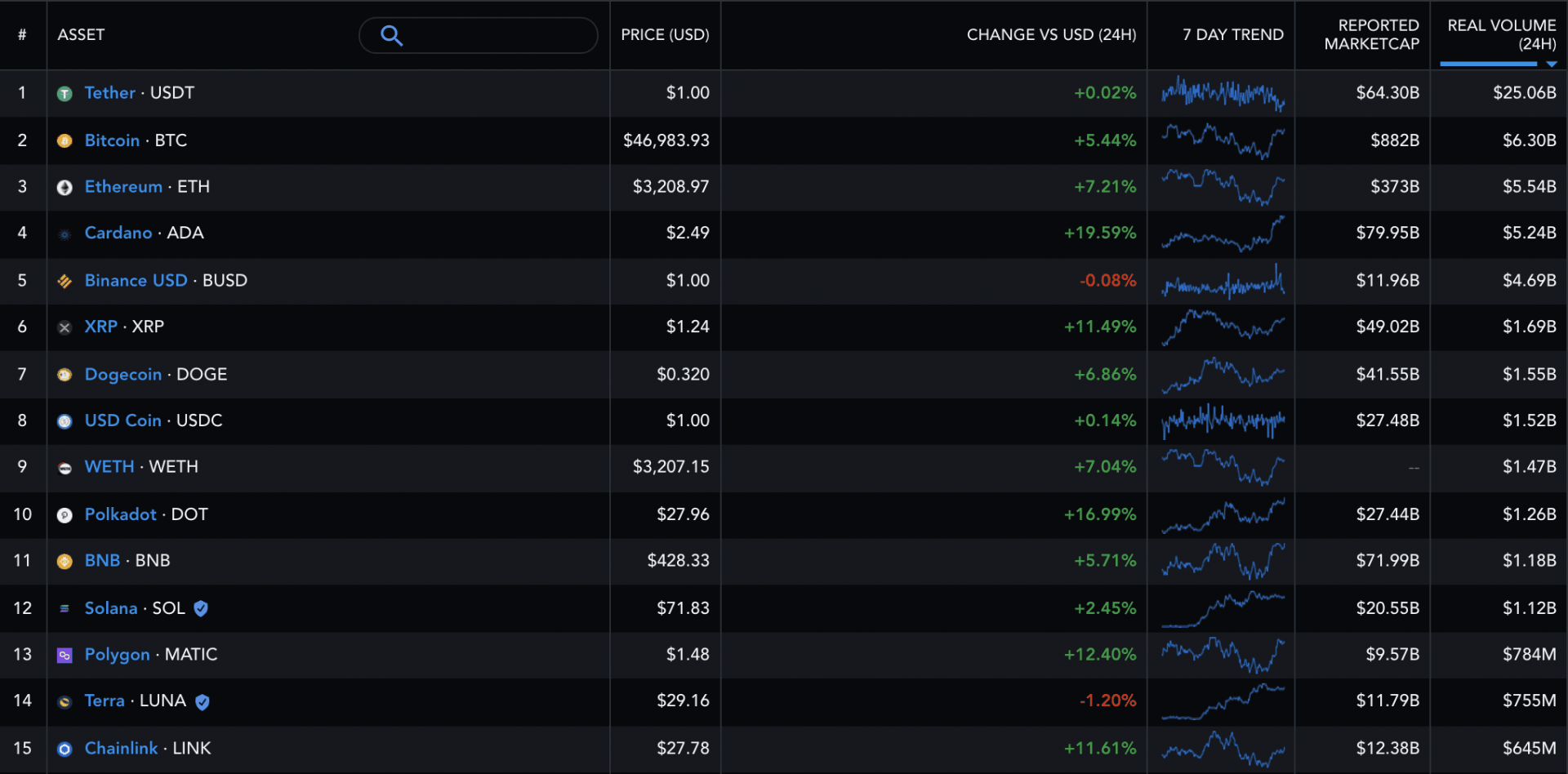The height and width of the screenshot is (774, 1568).
Task: Open the Solana asset link
Action: coord(111,608)
